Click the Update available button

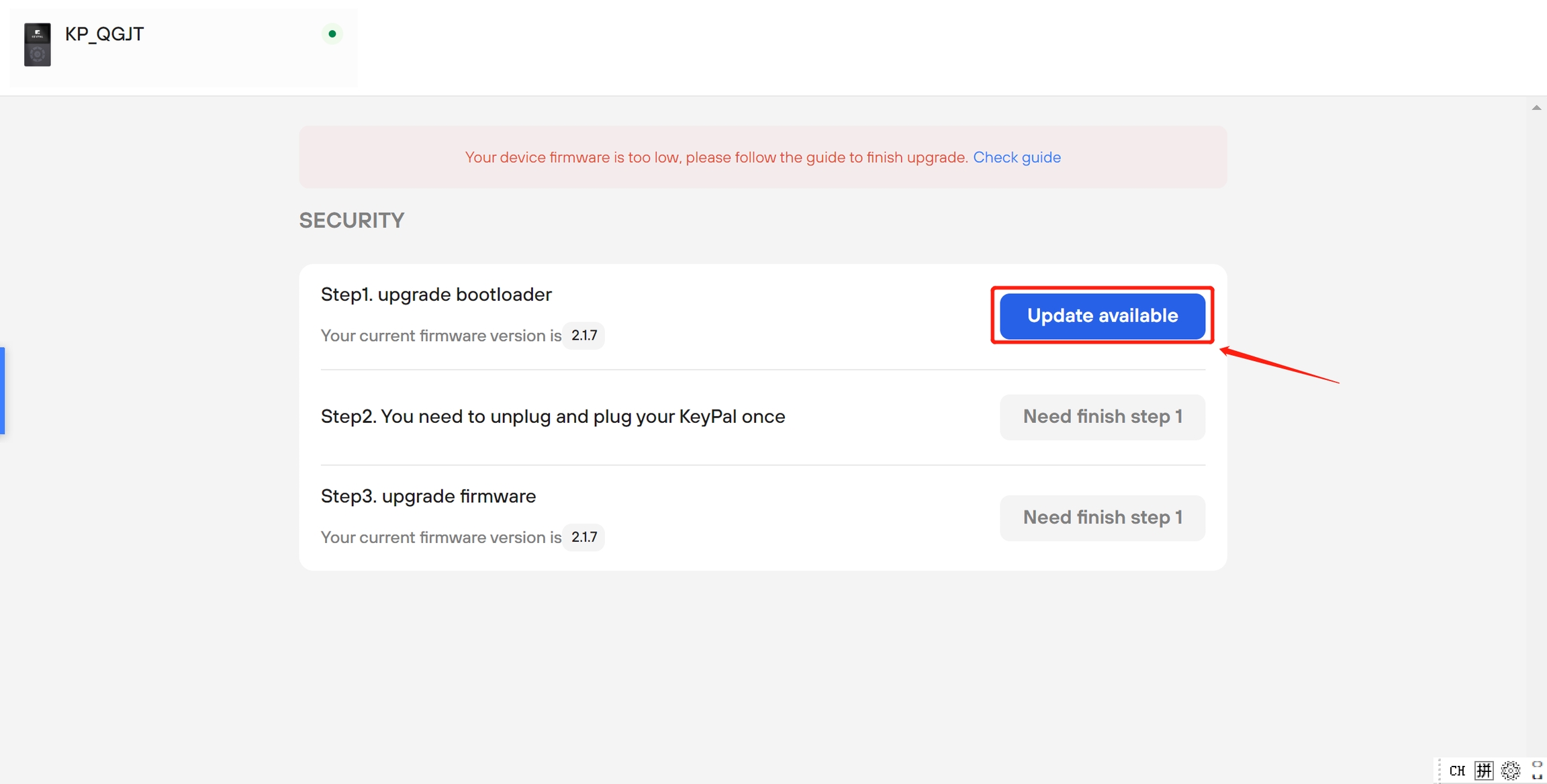click(1102, 315)
